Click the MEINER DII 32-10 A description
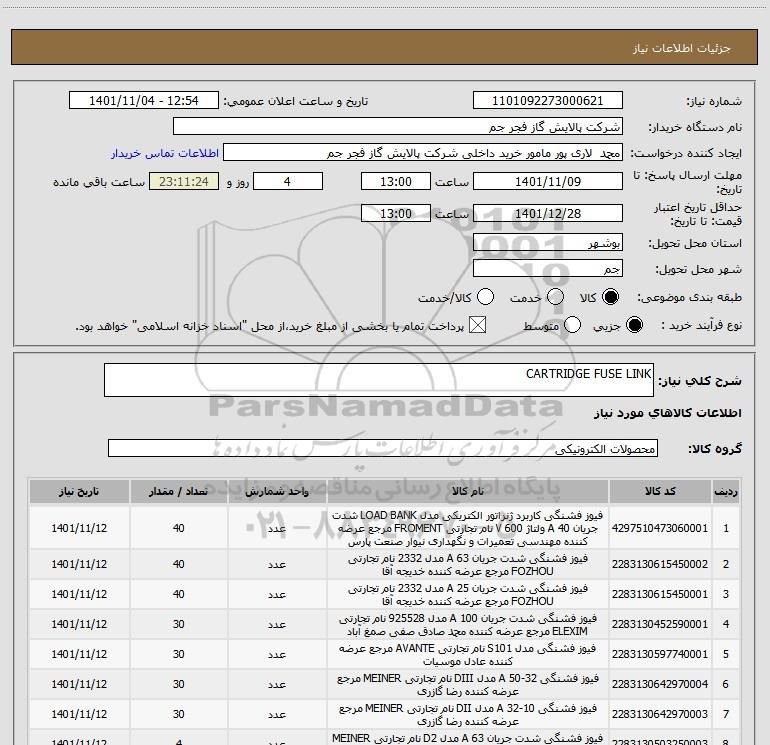 (468, 715)
